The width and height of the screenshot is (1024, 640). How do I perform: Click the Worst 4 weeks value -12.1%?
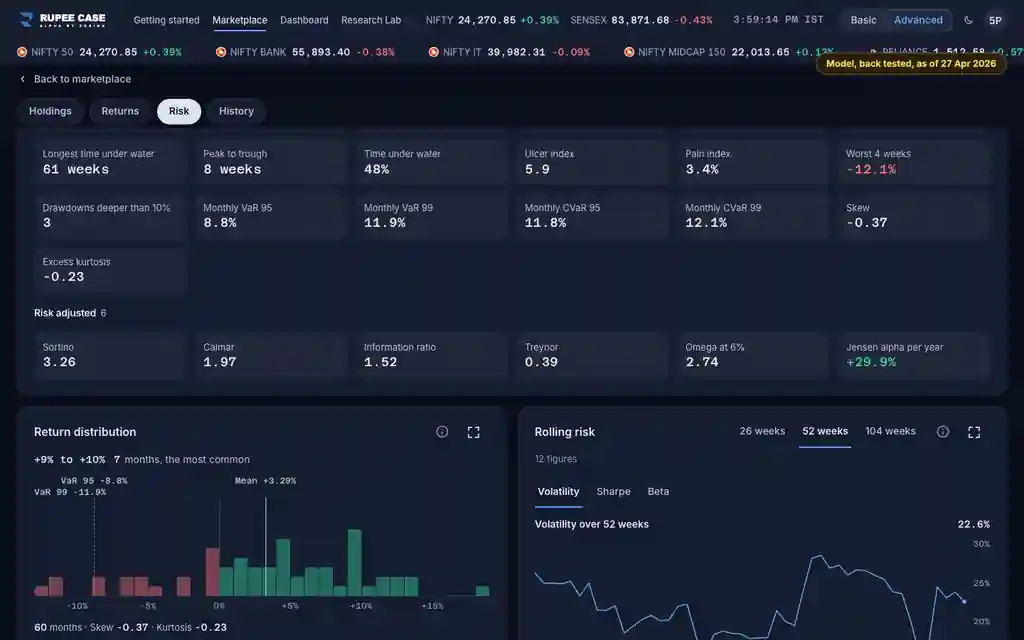coord(871,169)
